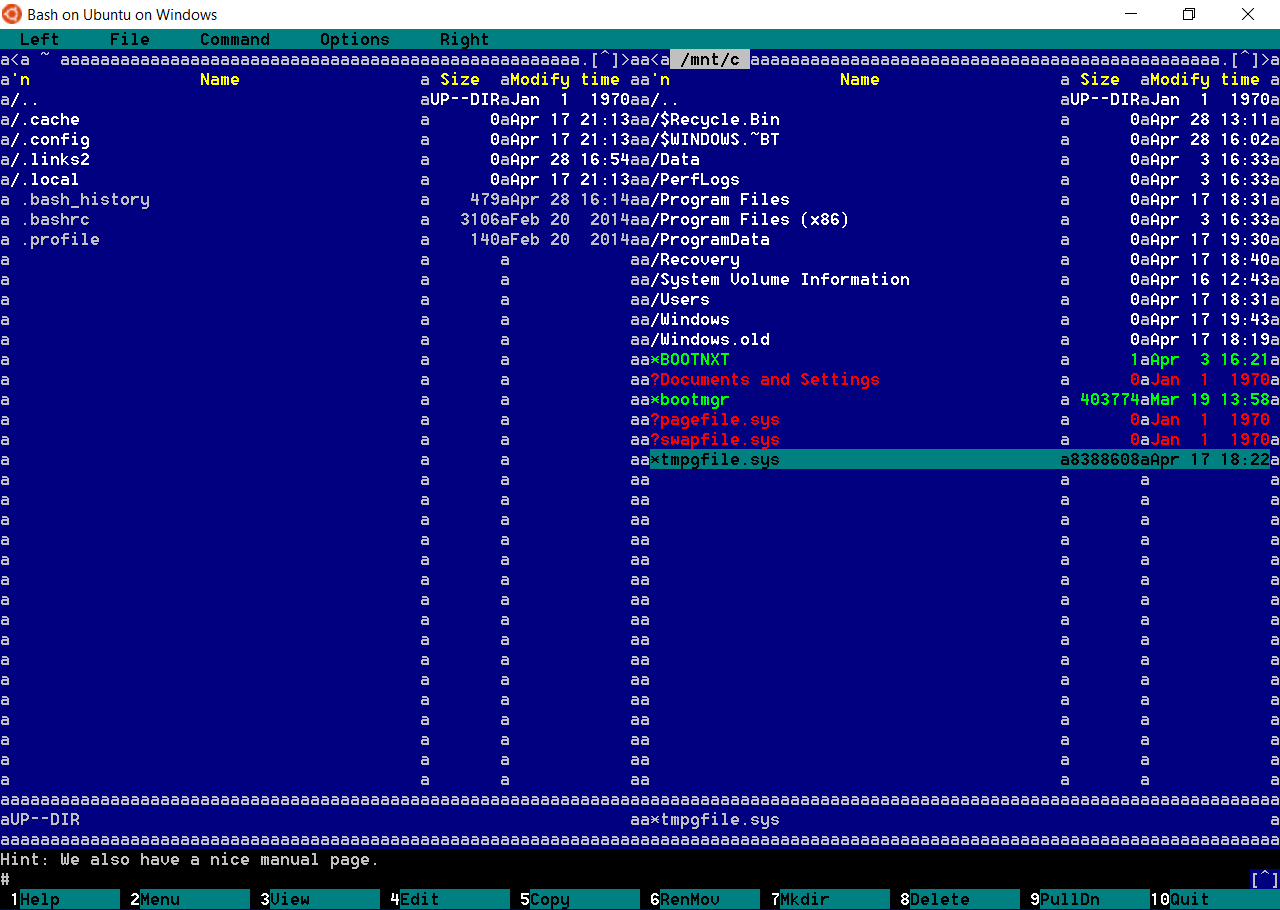This screenshot has width=1280, height=910.
Task: Open the Command menu
Action: (x=234, y=40)
